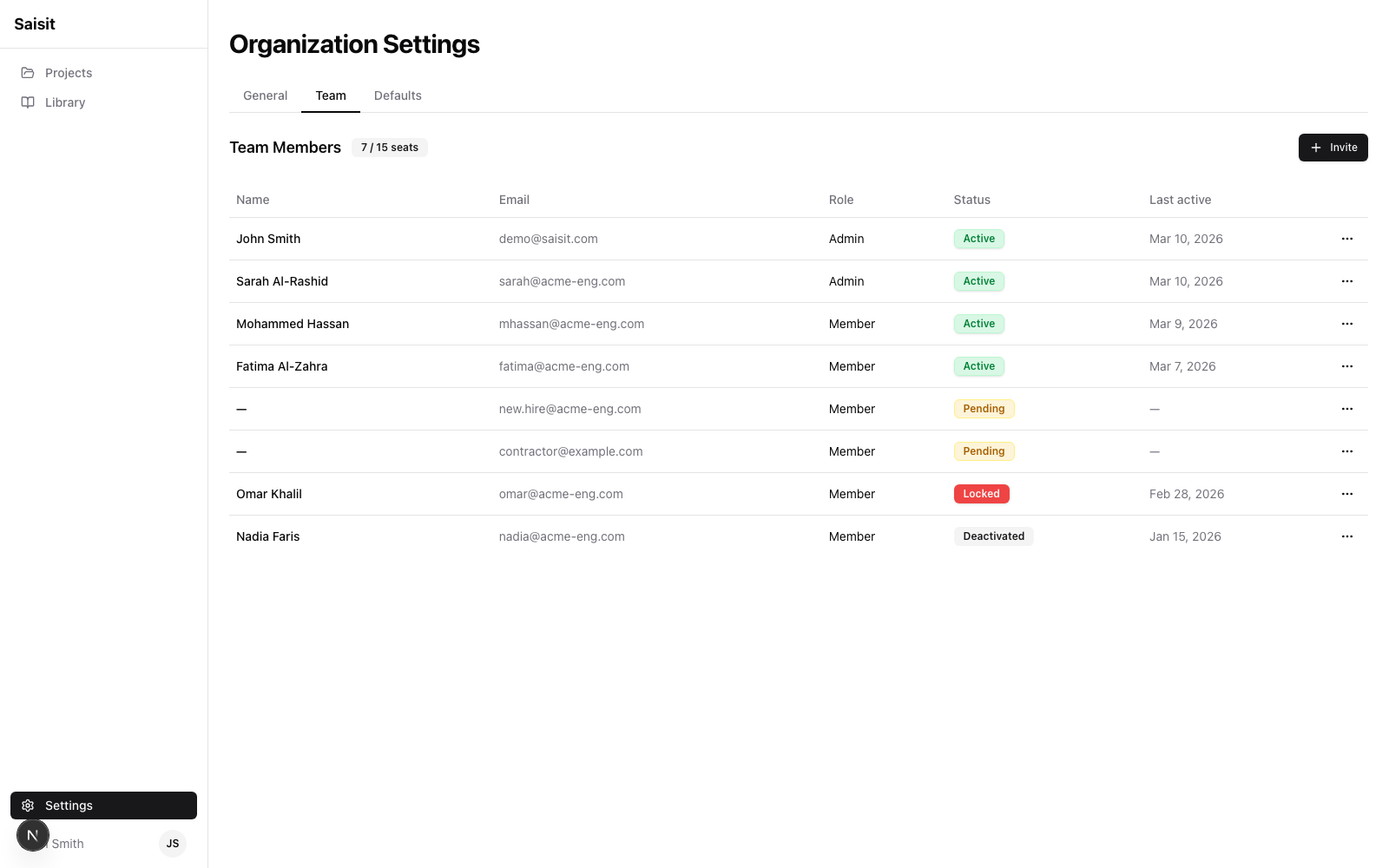Click Nadia Faris's Deactivated status badge
The width and height of the screenshot is (1389, 868).
click(x=993, y=536)
